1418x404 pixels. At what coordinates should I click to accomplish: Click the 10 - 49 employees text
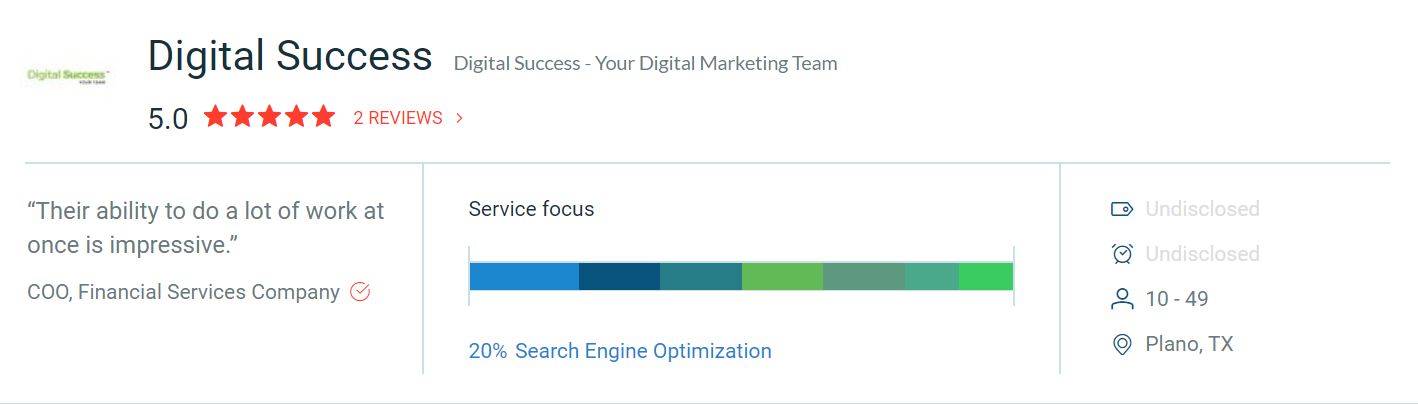click(1177, 299)
